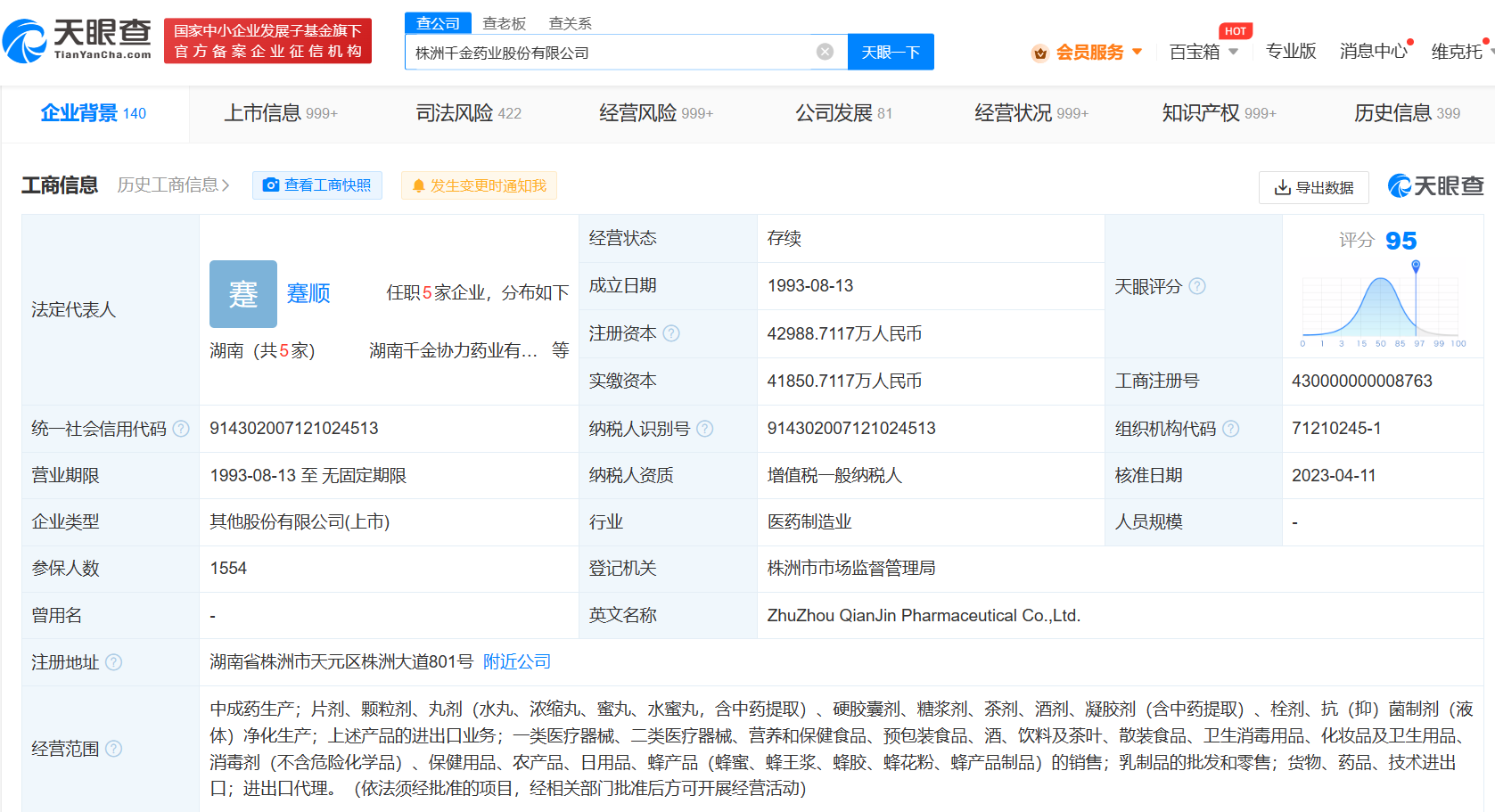Click 工商信息 section heading

pos(60,185)
